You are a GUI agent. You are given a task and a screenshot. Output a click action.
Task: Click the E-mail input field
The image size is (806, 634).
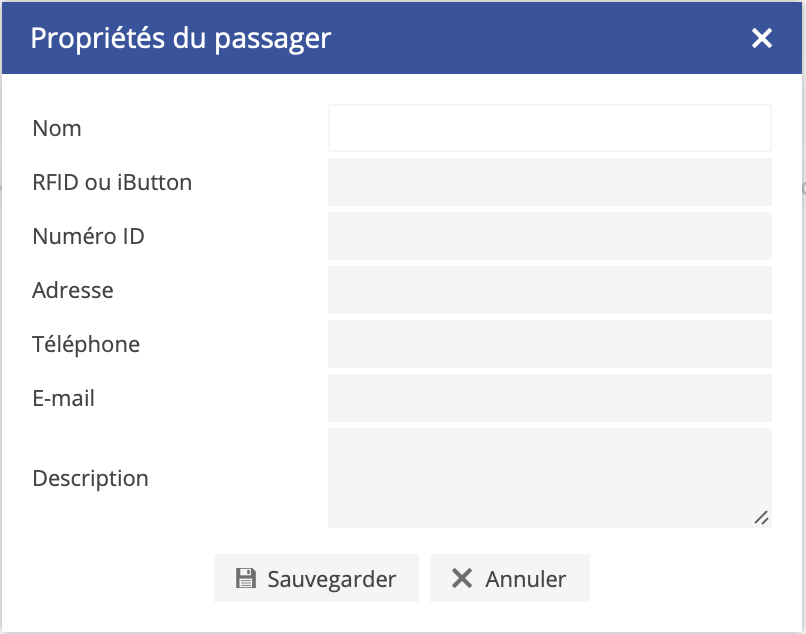[549, 398]
